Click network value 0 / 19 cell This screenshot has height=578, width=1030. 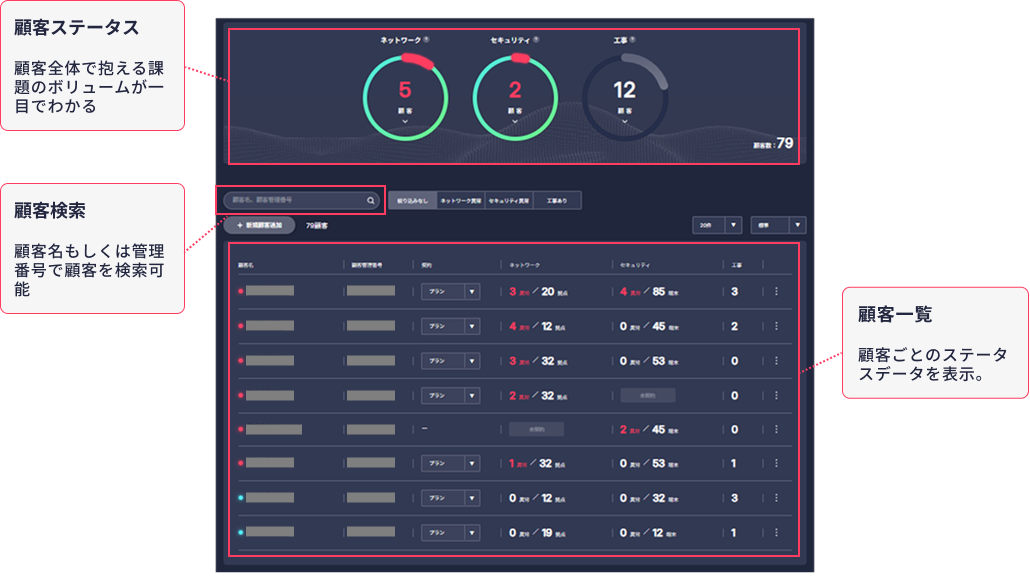537,533
